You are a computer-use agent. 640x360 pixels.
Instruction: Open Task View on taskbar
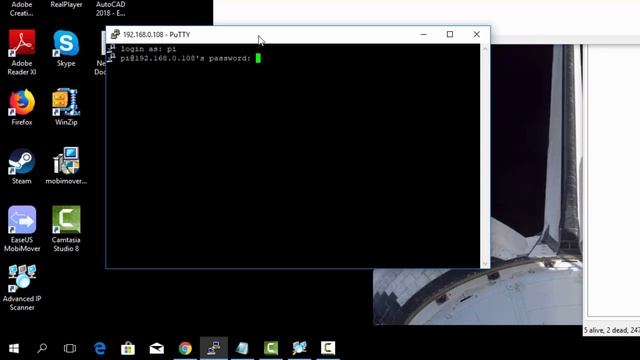pos(70,348)
